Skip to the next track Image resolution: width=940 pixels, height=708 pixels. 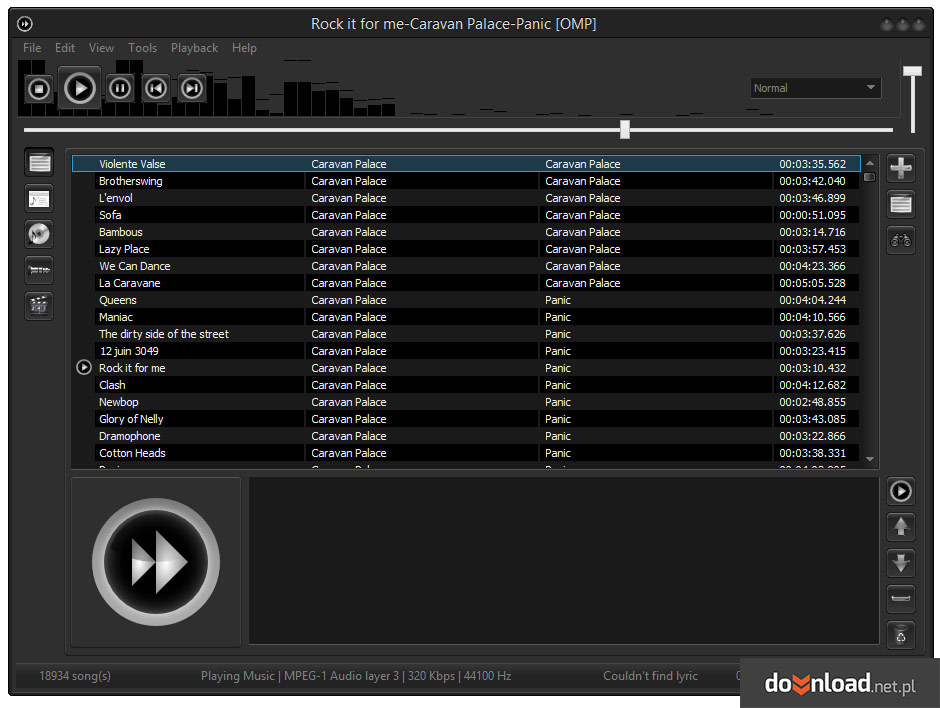coord(192,89)
